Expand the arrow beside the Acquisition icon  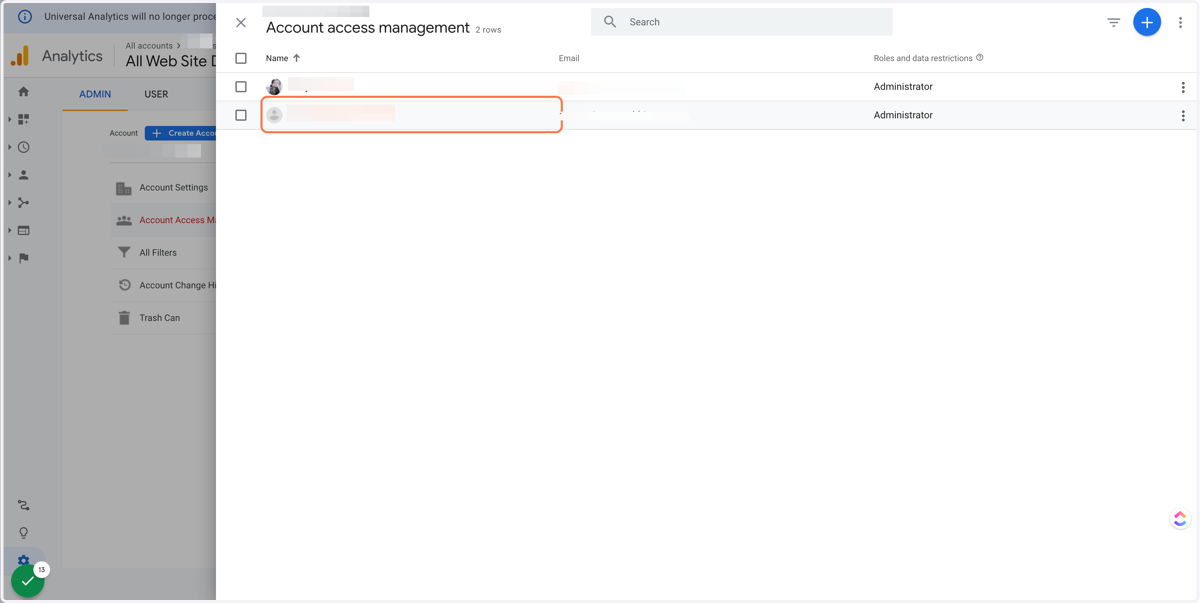[10, 203]
